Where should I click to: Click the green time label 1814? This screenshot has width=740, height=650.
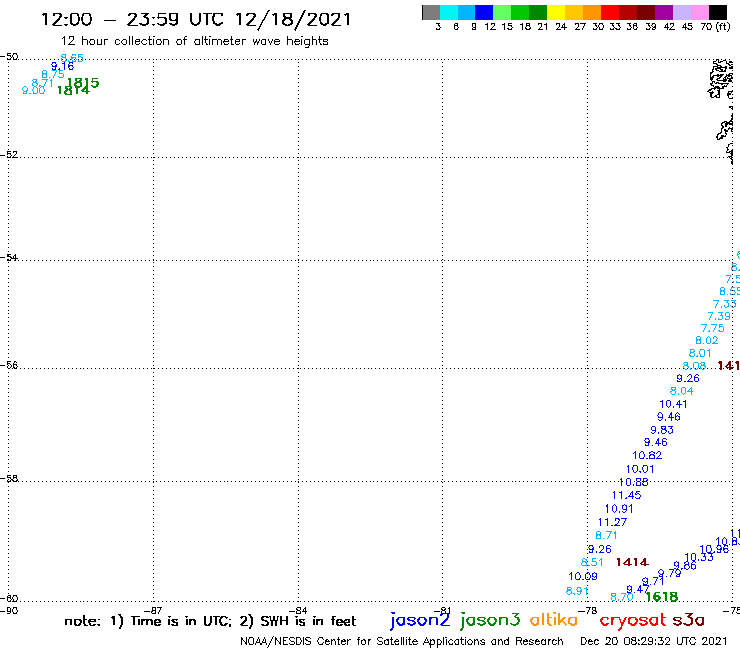click(x=73, y=90)
